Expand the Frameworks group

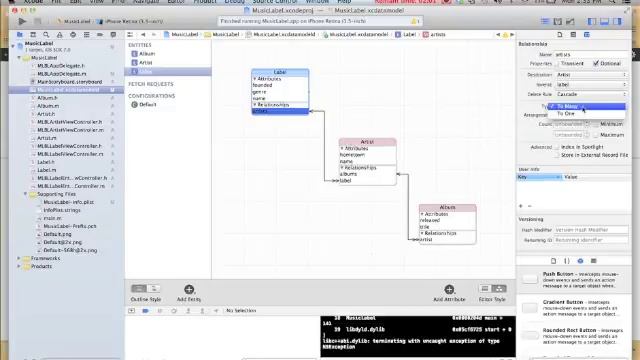coord(19,258)
